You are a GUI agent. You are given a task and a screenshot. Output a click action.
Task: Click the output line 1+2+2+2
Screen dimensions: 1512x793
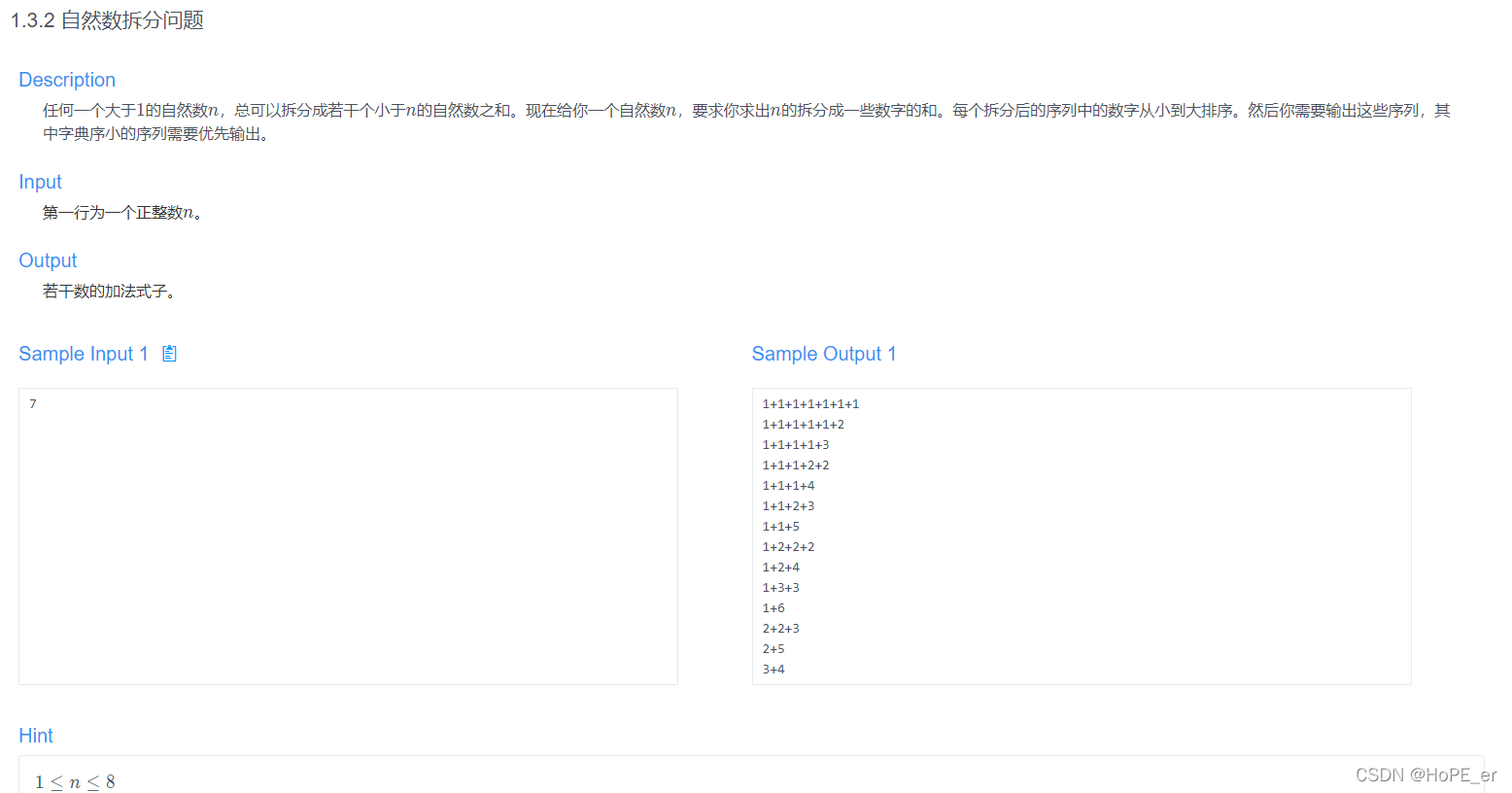788,547
